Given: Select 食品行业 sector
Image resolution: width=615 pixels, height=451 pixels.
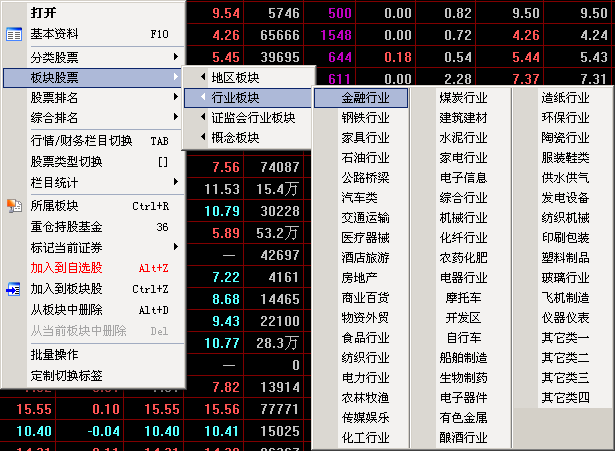Looking at the screenshot, I should click(365, 338).
